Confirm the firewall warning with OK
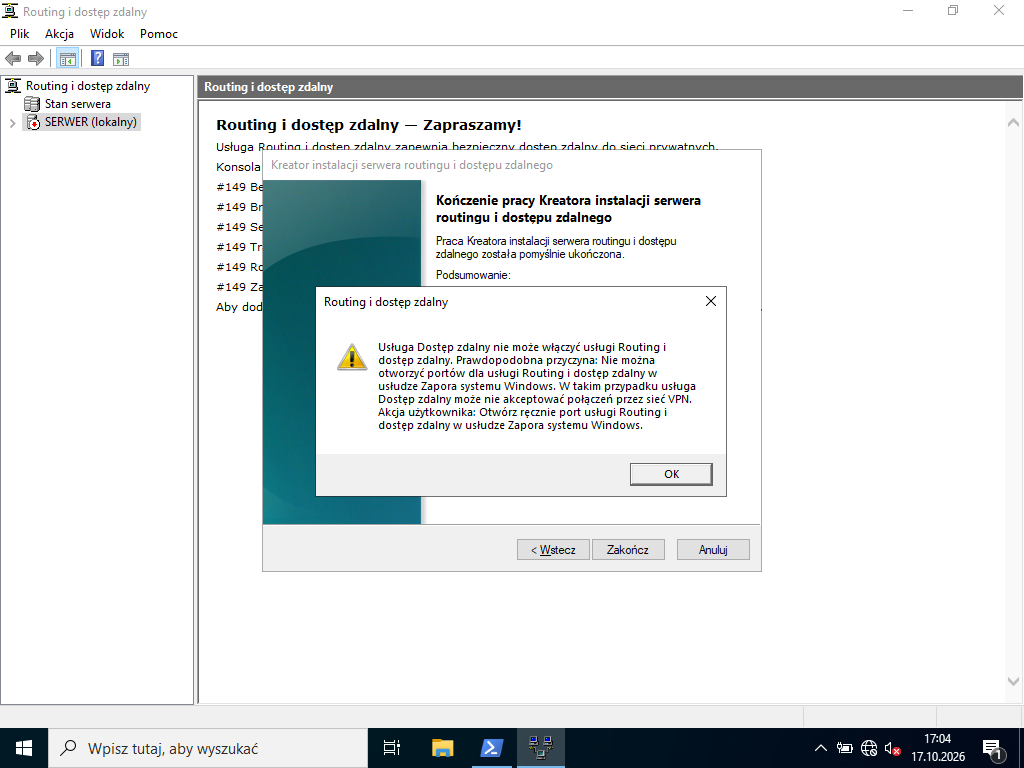The width and height of the screenshot is (1024, 768). [x=671, y=474]
